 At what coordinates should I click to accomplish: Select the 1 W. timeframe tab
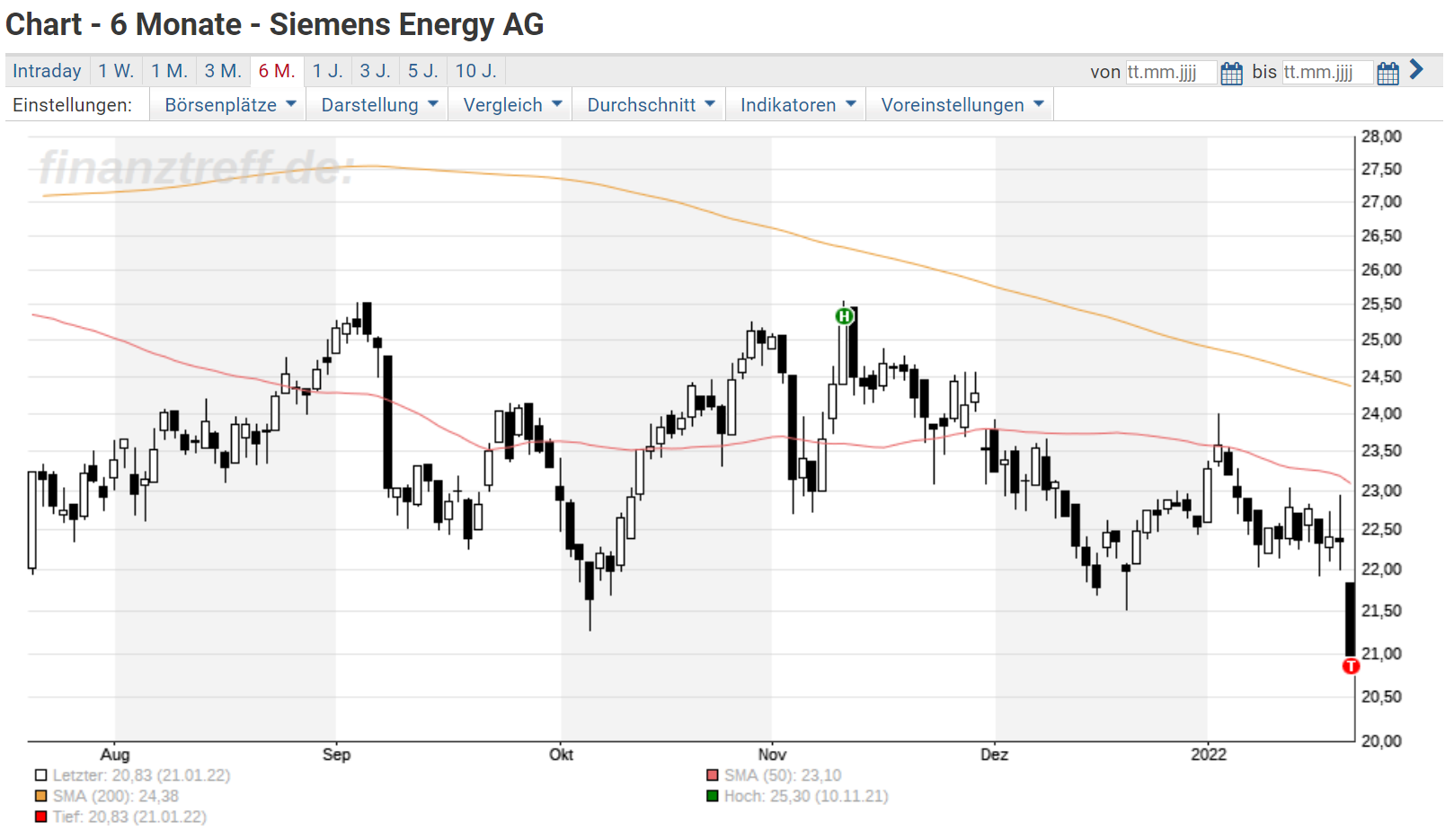[x=116, y=71]
